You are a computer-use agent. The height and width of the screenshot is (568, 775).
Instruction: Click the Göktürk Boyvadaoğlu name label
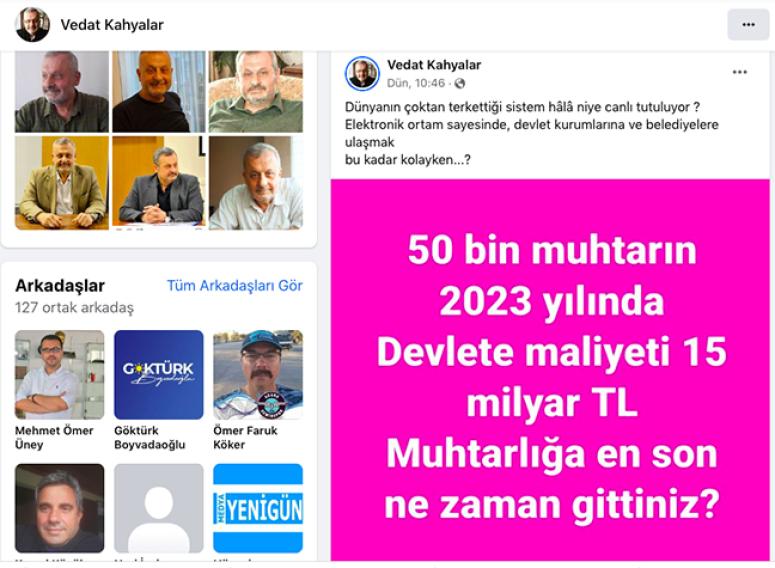[x=149, y=437]
